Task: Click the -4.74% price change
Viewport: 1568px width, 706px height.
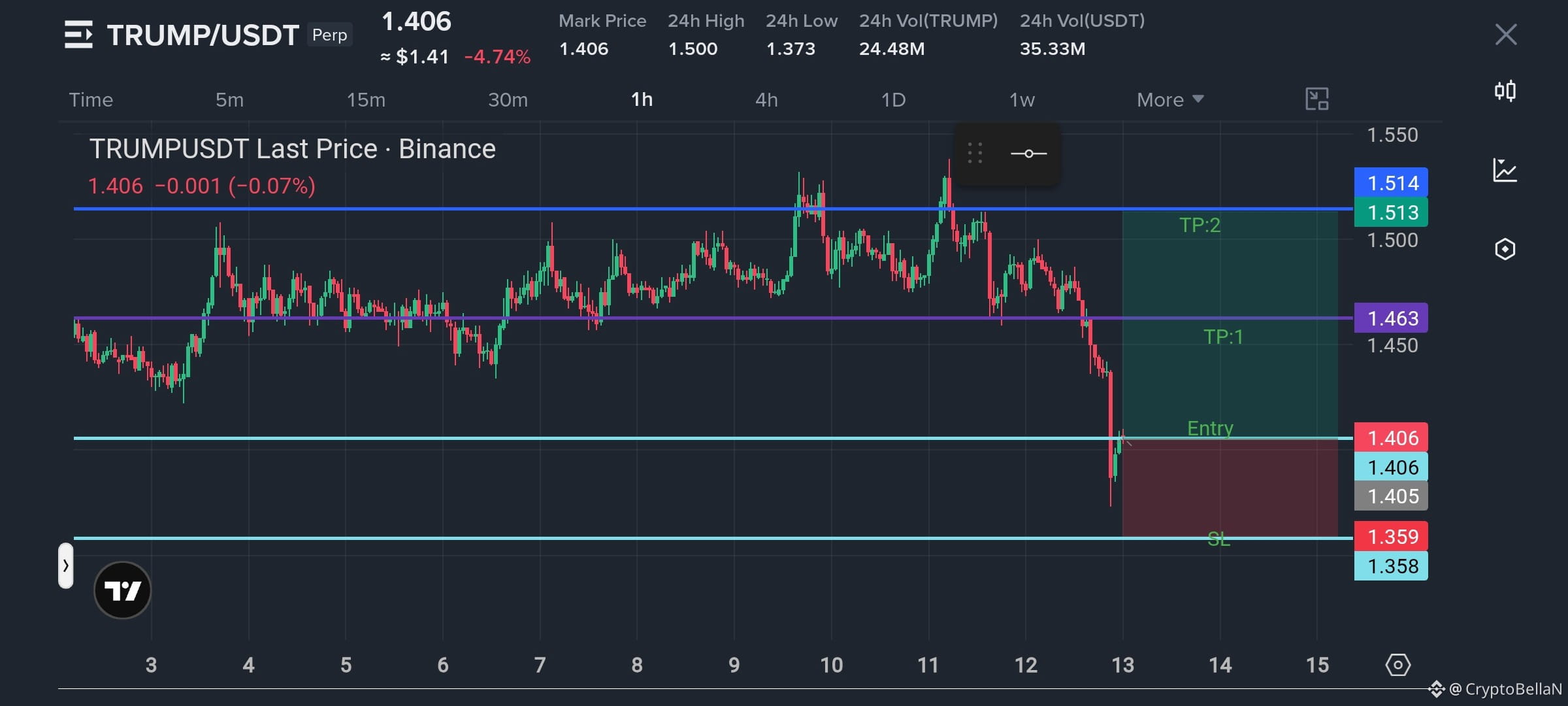Action: click(x=497, y=57)
